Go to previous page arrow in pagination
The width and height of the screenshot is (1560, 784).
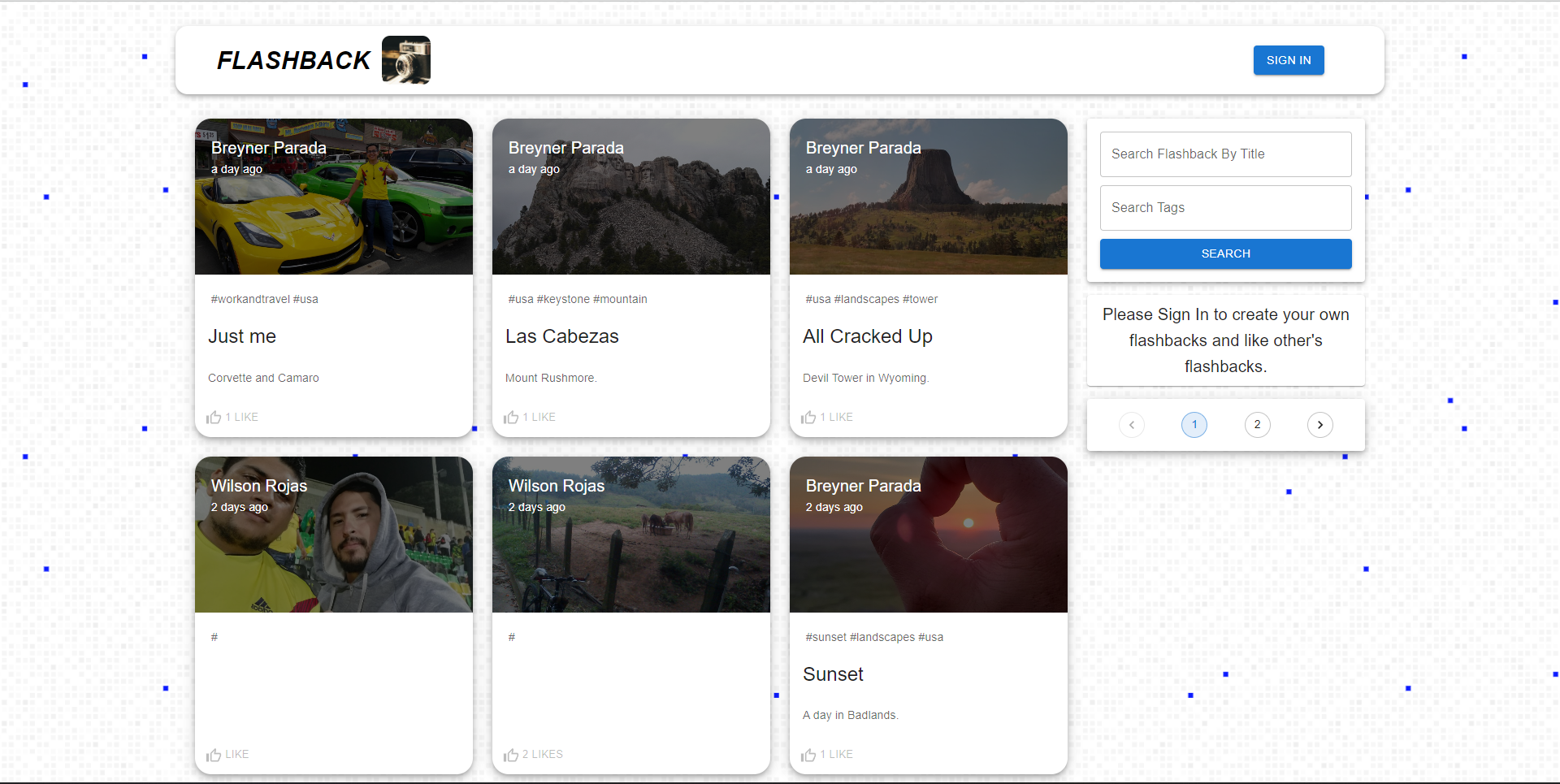(1132, 425)
